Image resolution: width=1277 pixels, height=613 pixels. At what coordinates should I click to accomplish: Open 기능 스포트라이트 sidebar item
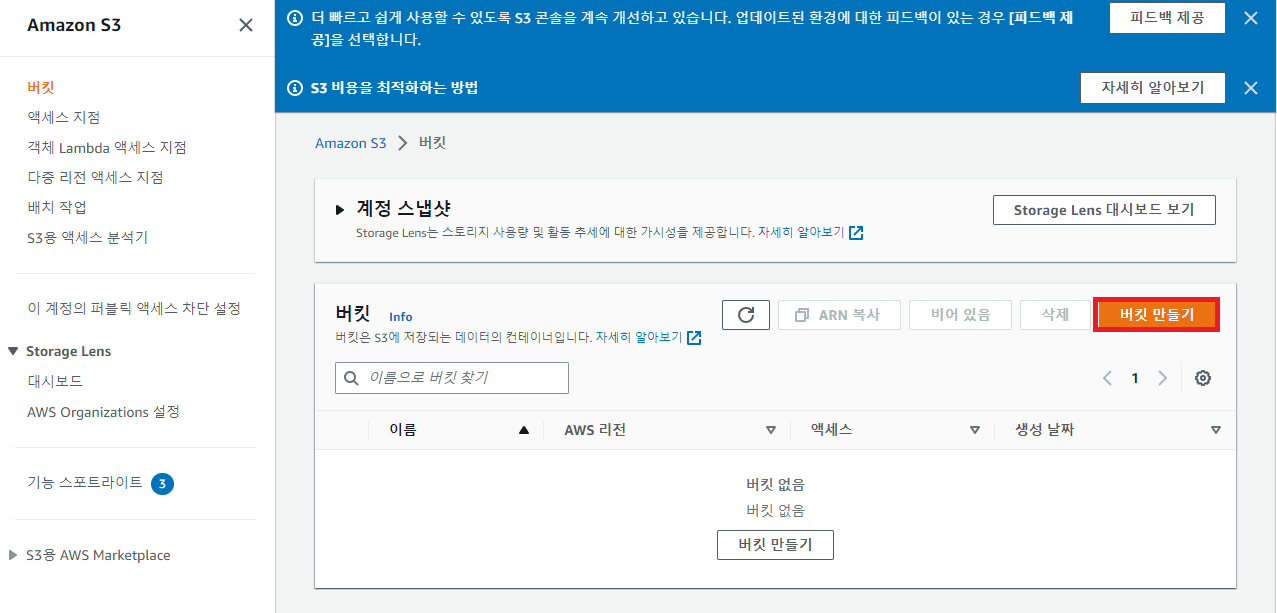tap(85, 483)
